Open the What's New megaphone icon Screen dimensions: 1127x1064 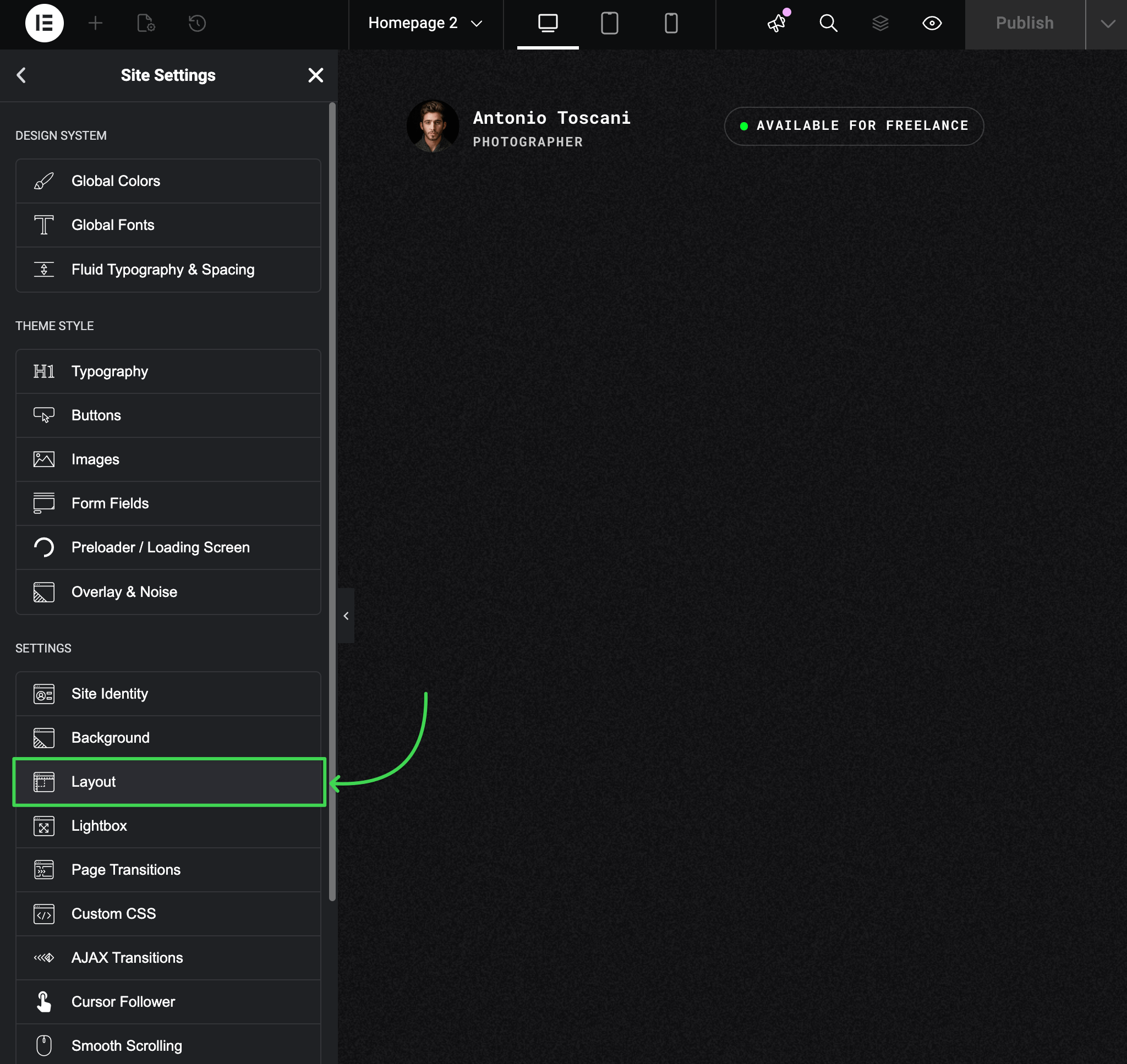coord(777,23)
